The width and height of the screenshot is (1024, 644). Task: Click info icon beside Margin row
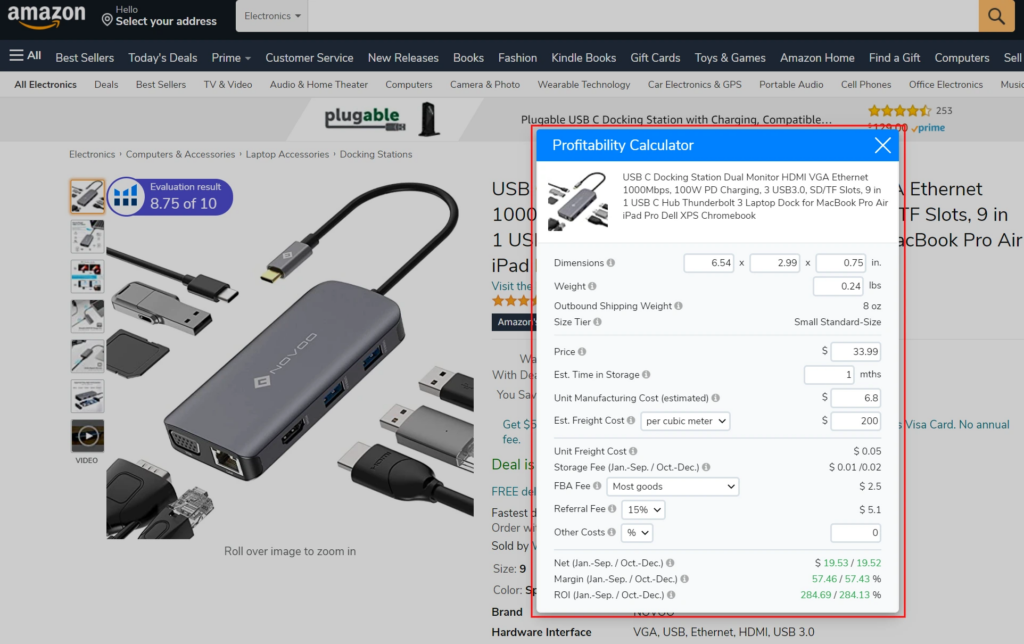coord(684,579)
